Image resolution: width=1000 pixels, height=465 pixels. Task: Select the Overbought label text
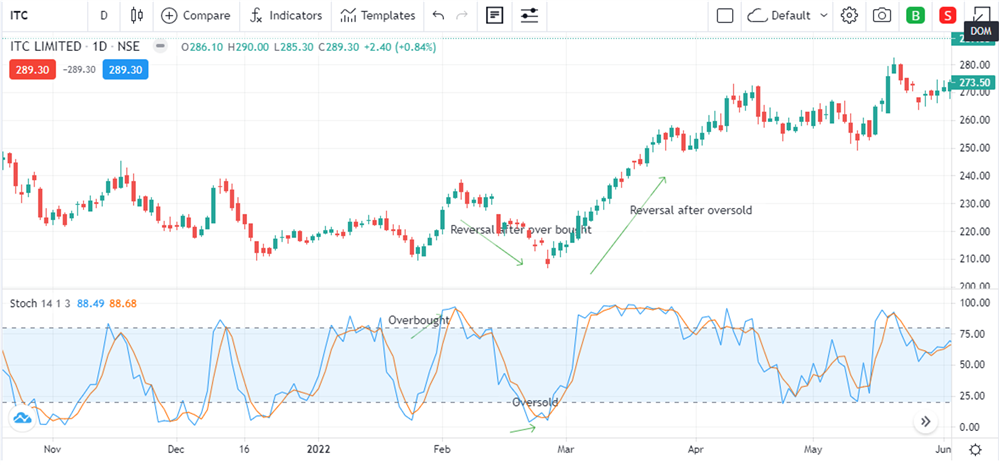[x=419, y=320]
